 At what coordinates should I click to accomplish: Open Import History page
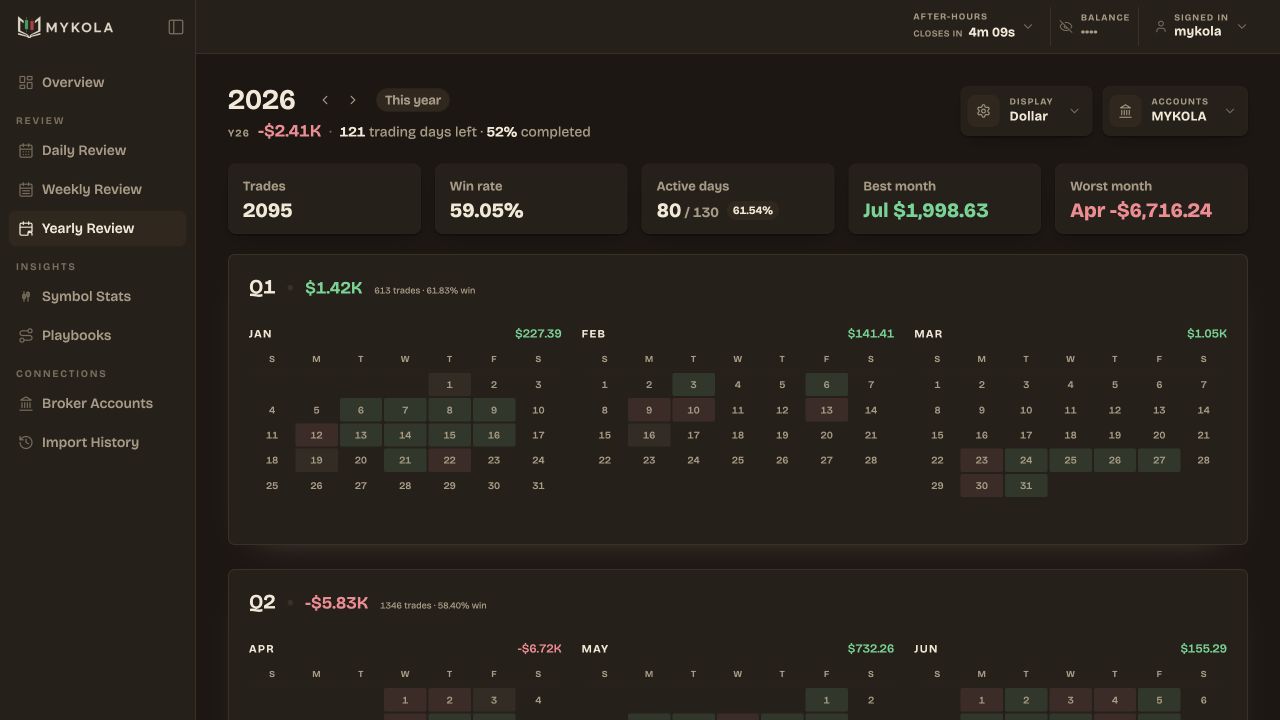[x=97, y=442]
